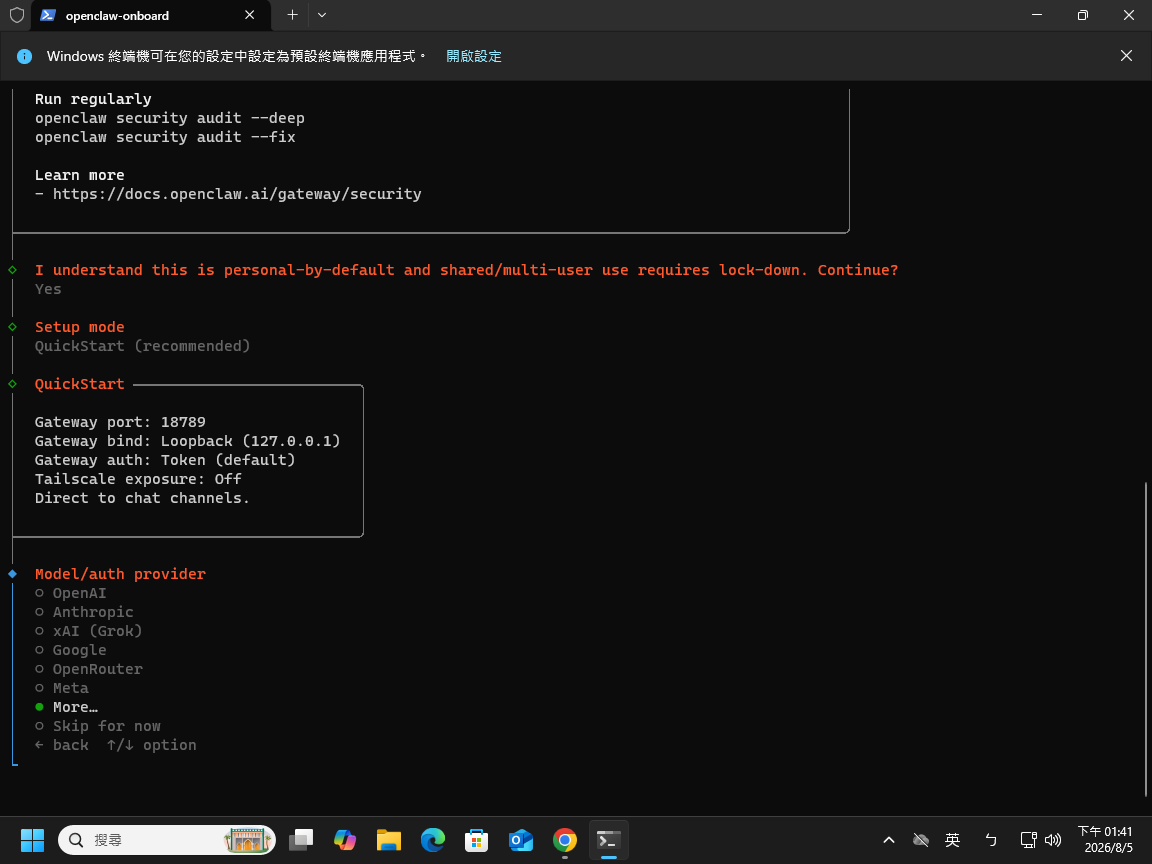Open network status tray icon
This screenshot has height=864, width=1152.
(x=1029, y=840)
